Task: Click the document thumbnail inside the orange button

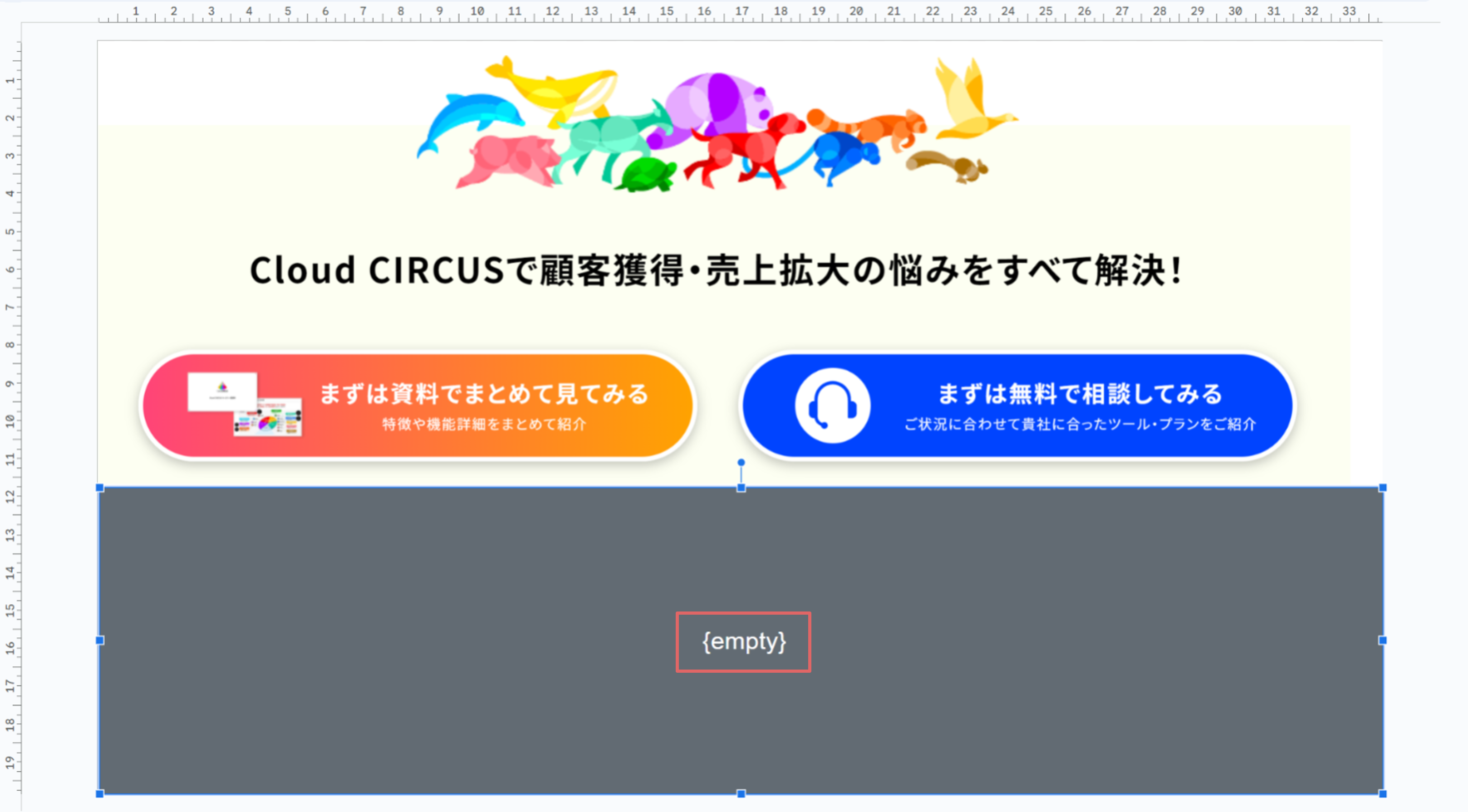Action: (x=245, y=405)
